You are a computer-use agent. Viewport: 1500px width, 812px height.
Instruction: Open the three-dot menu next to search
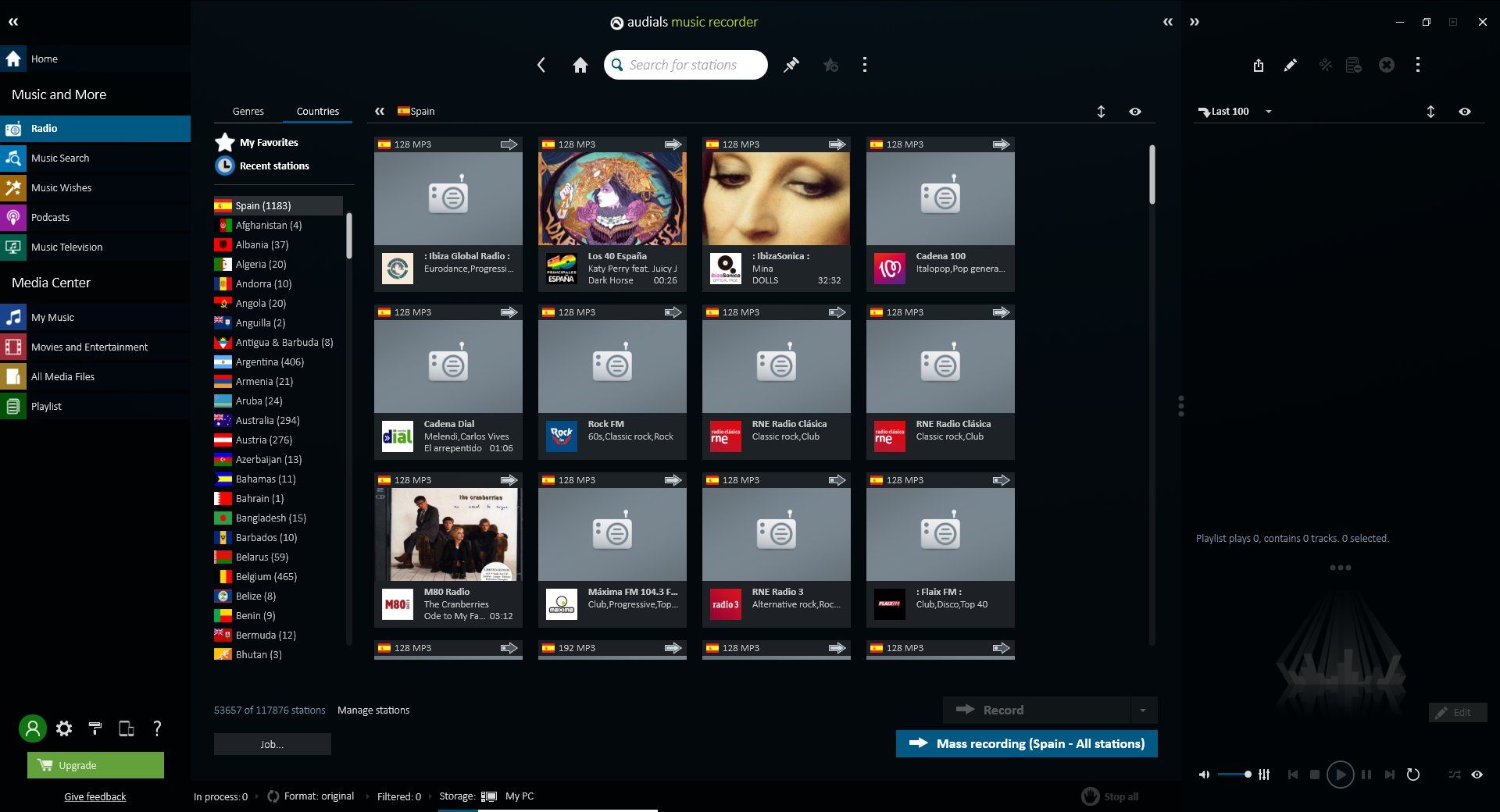(864, 65)
